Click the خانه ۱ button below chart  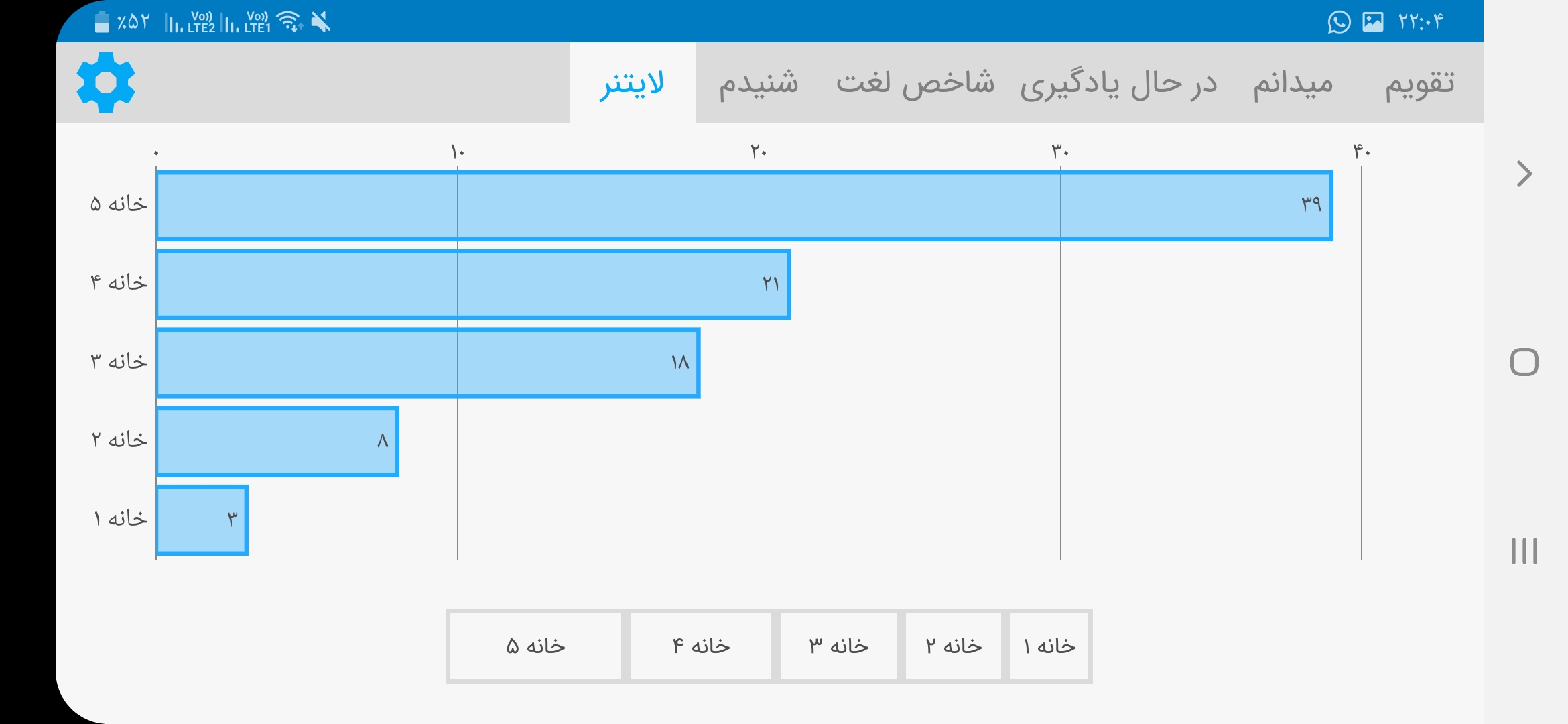[1049, 646]
